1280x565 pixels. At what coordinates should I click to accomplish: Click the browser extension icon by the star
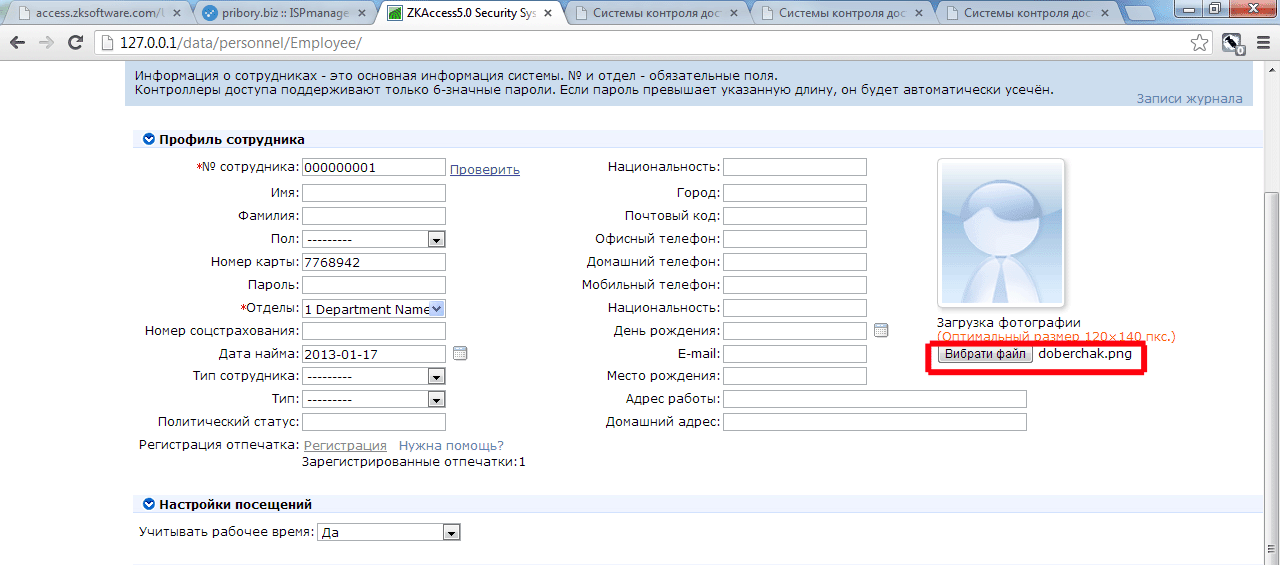click(1233, 44)
